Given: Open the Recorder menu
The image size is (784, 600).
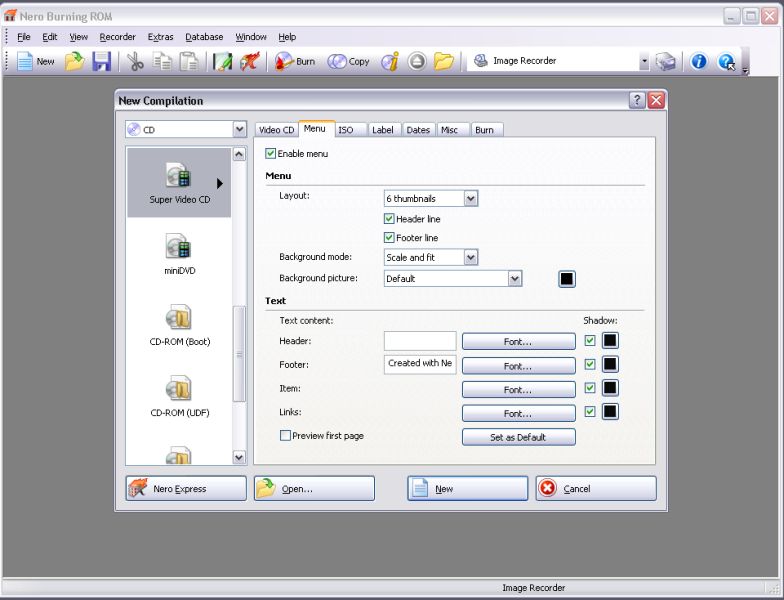Looking at the screenshot, I should click(x=118, y=37).
